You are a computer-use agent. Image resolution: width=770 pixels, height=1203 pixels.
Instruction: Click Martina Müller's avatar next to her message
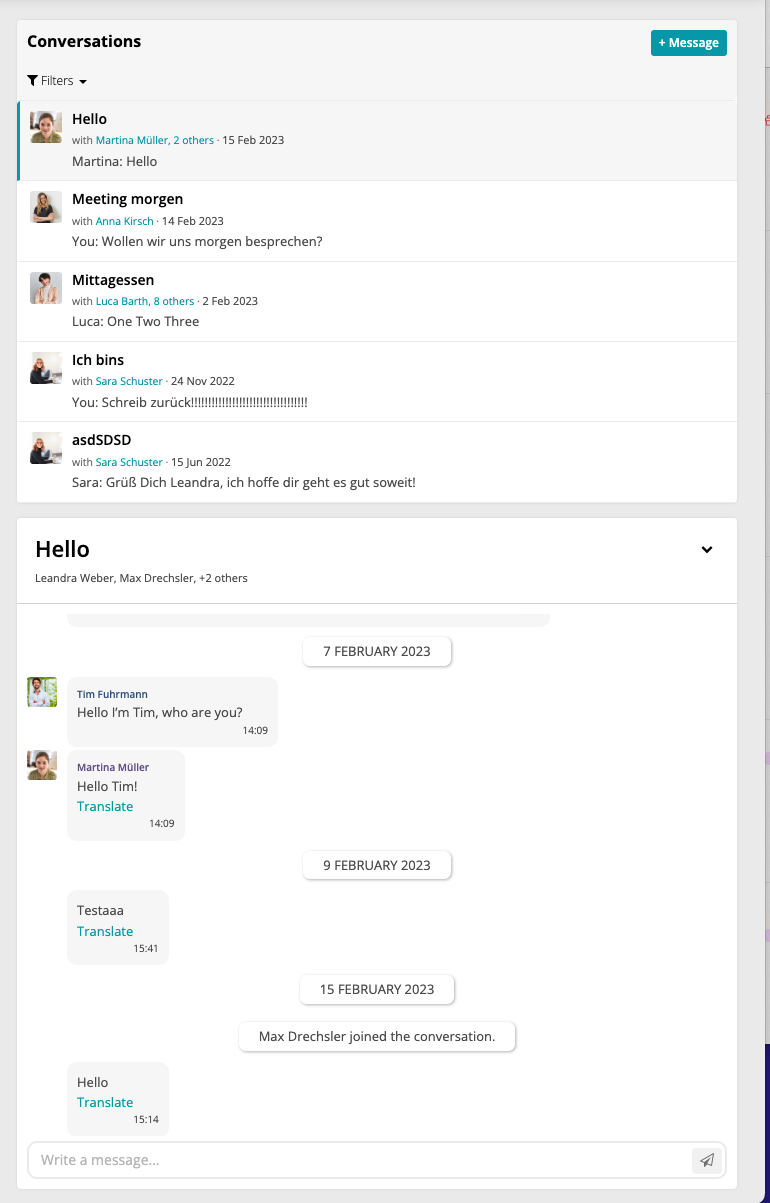(x=41, y=764)
